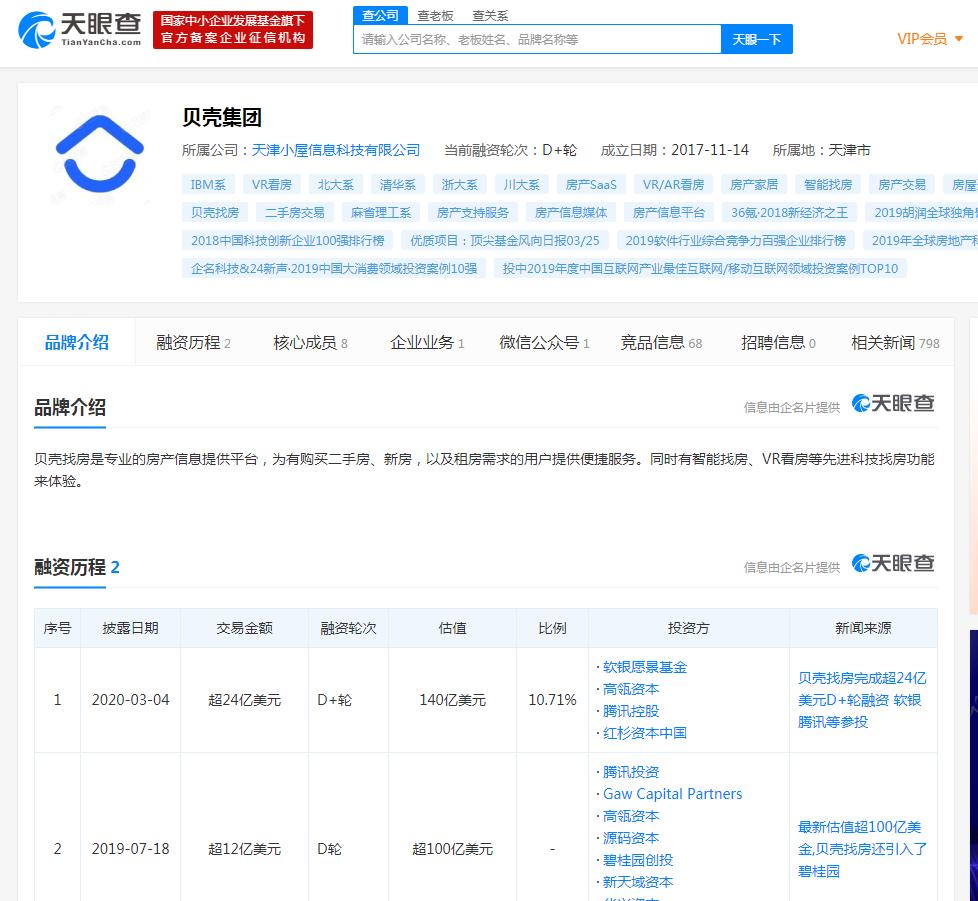Click the IBM系 tag
978x901 pixels.
[x=208, y=185]
